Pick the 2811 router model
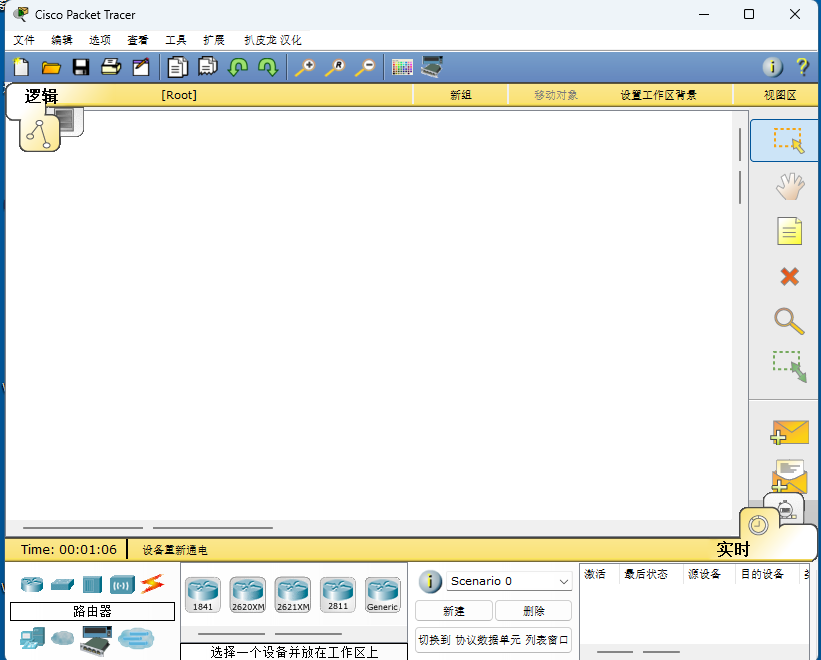 [338, 595]
